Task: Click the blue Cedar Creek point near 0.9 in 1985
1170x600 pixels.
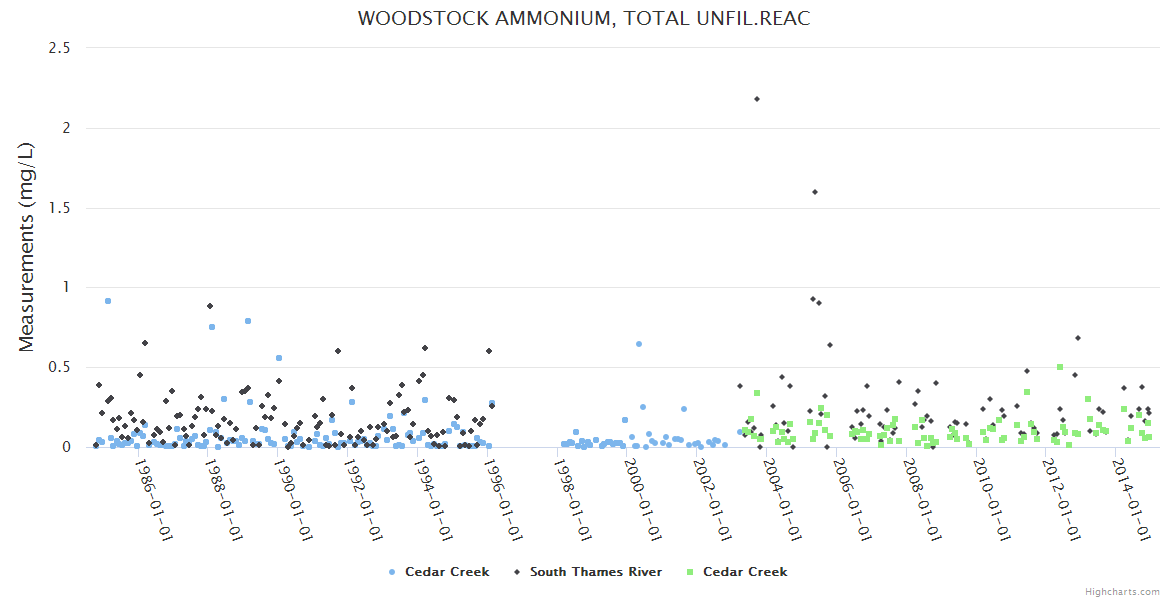Action: tap(108, 301)
